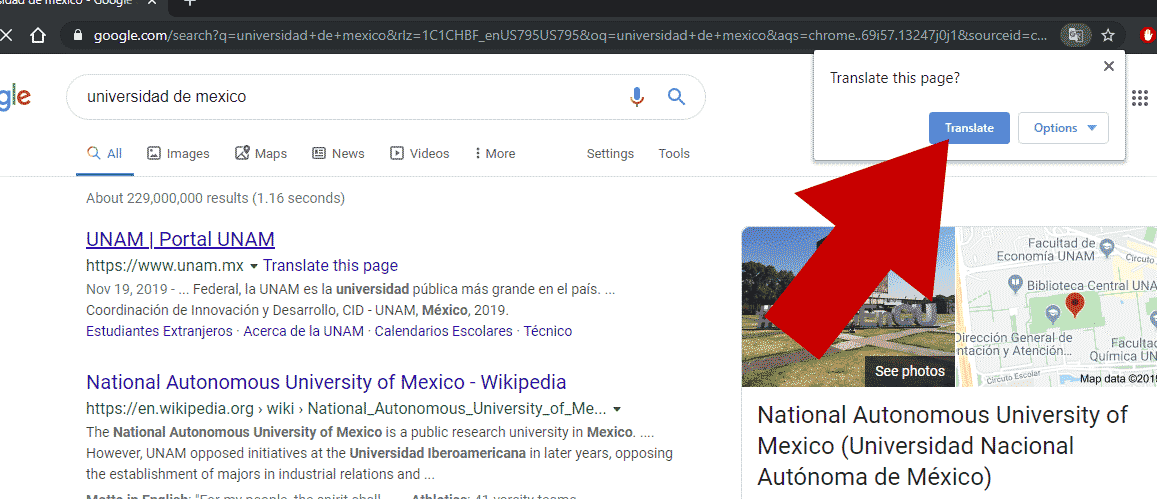
Task: Bookmark this page with the star icon
Action: click(x=1108, y=35)
